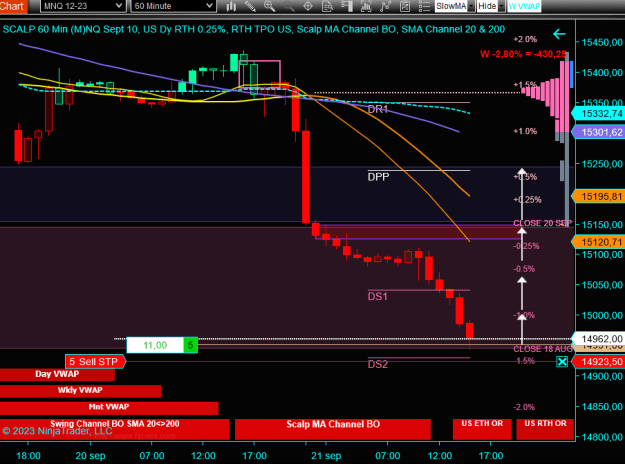Image resolution: width=625 pixels, height=464 pixels.
Task: Click the orange 15195,81 price marker
Action: coord(598,197)
